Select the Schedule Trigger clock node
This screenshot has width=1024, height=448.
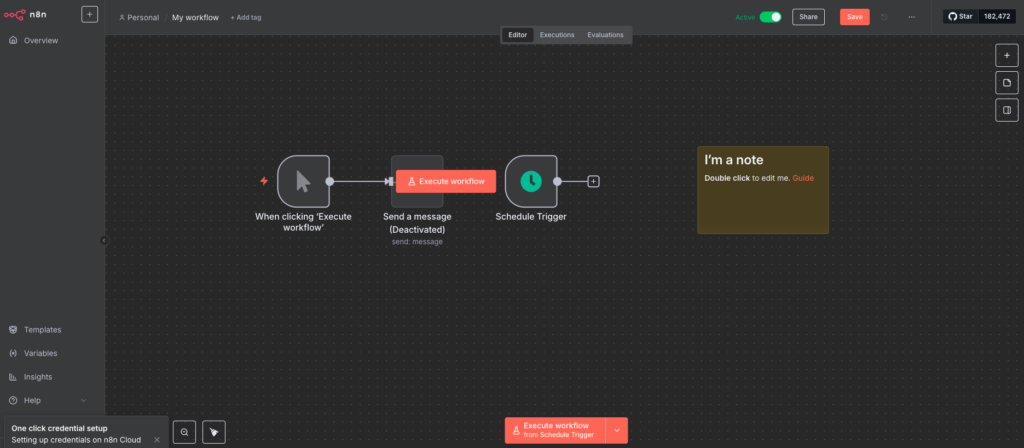pyautogui.click(x=531, y=181)
